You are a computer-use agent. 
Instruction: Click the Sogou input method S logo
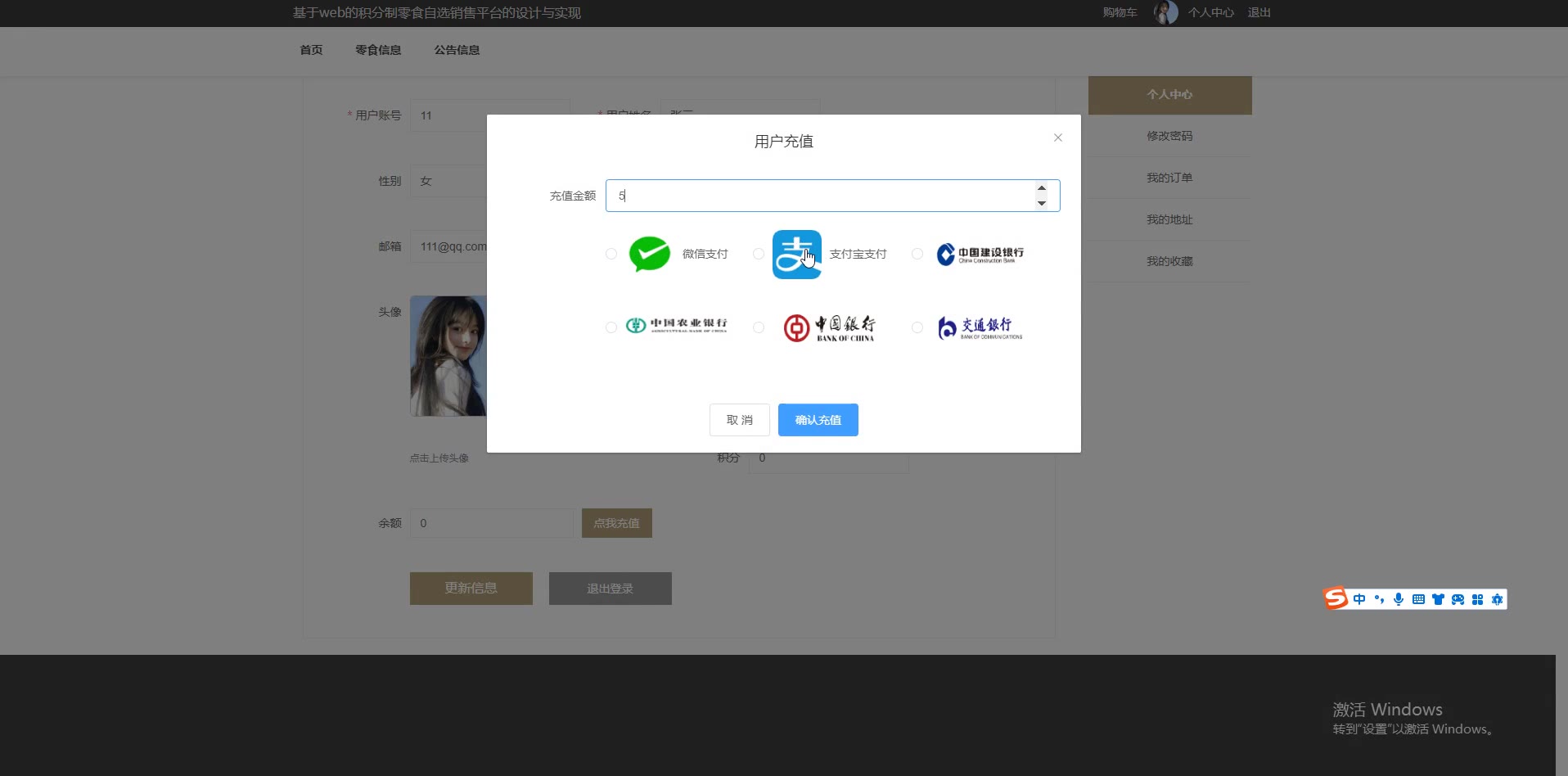pos(1336,598)
